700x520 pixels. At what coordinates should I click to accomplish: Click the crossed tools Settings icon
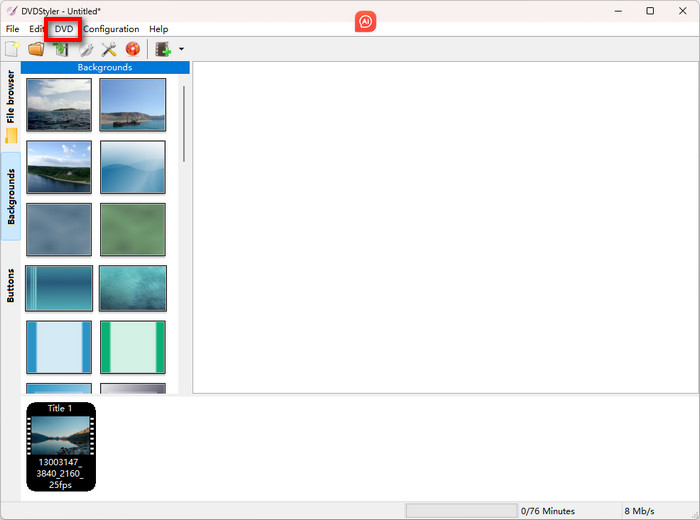109,49
